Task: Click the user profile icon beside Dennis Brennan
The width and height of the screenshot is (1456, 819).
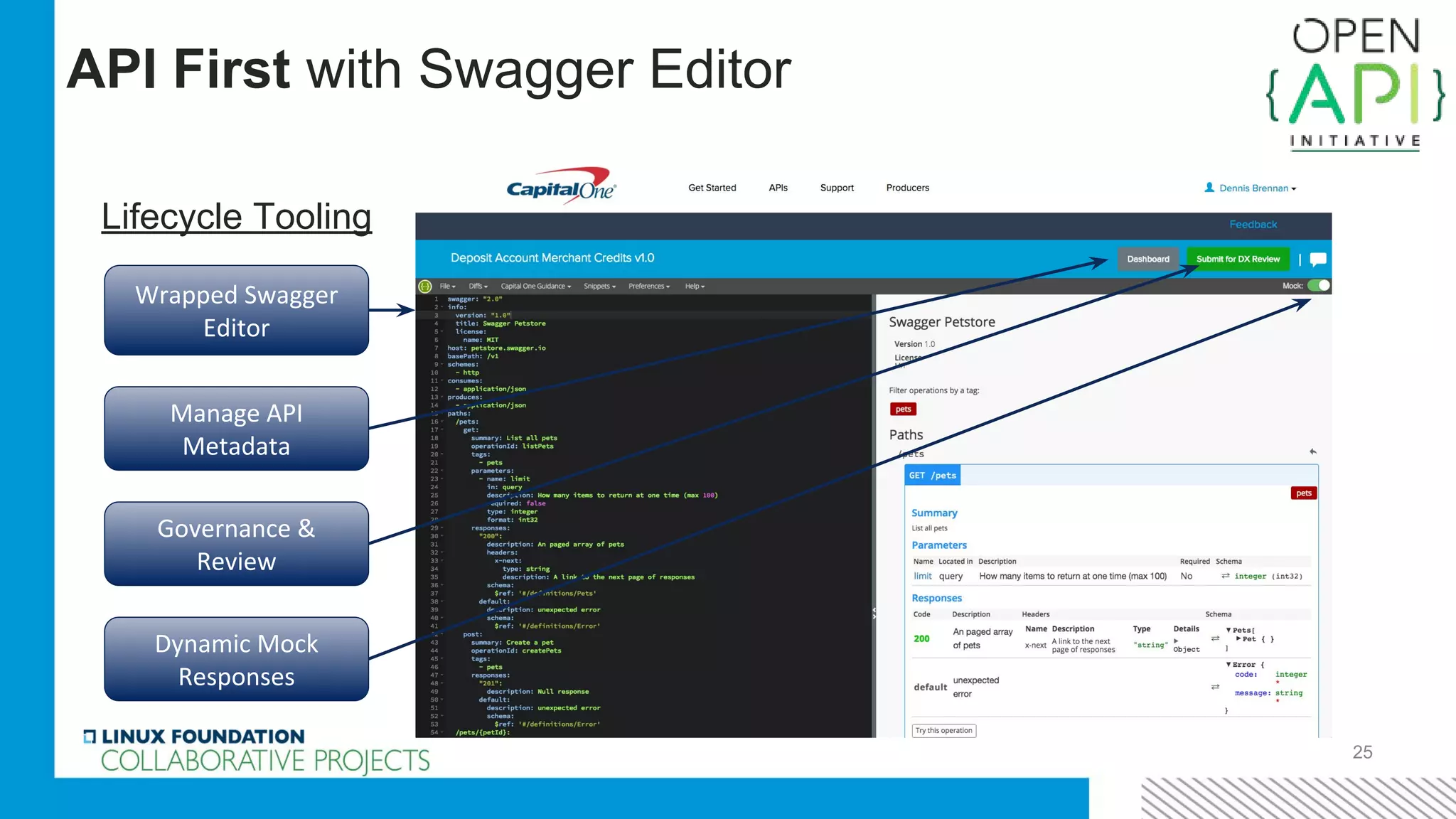Action: pyautogui.click(x=1209, y=187)
